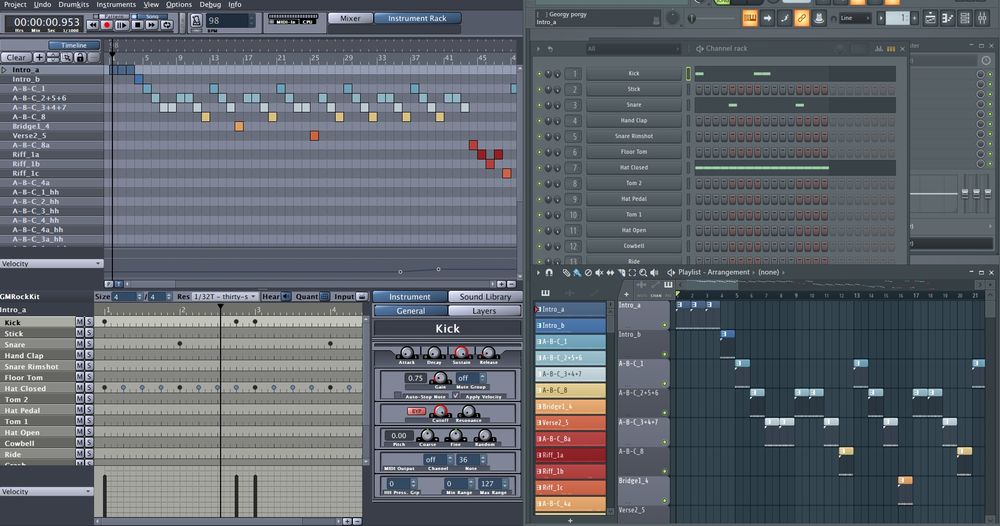Select the Cowbell channel button in FL
The height and width of the screenshot is (526, 1000).
point(634,245)
